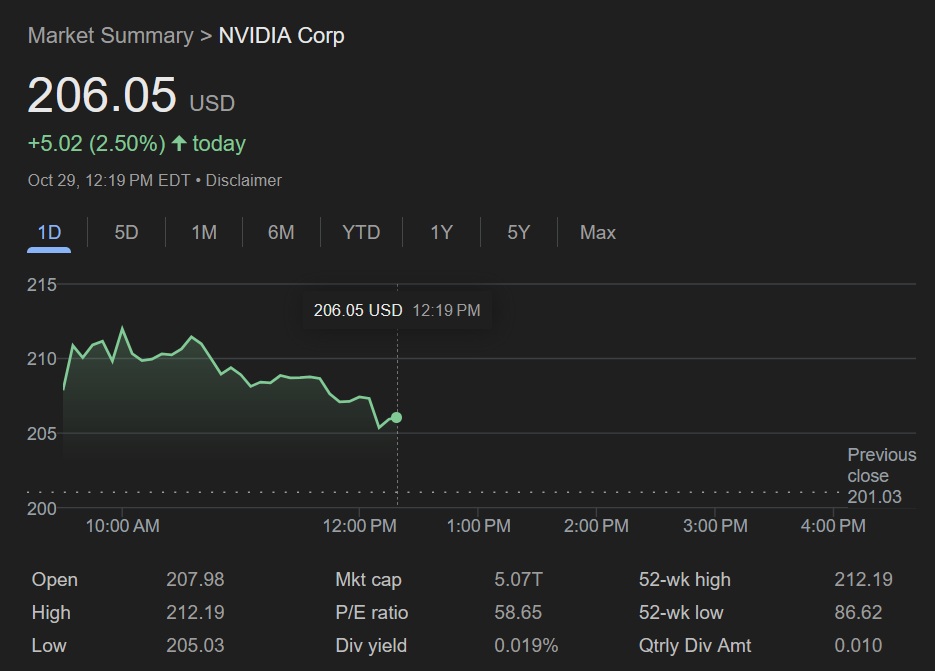Click the 52-wk high label
Screen dimensions: 935x671
685,580
